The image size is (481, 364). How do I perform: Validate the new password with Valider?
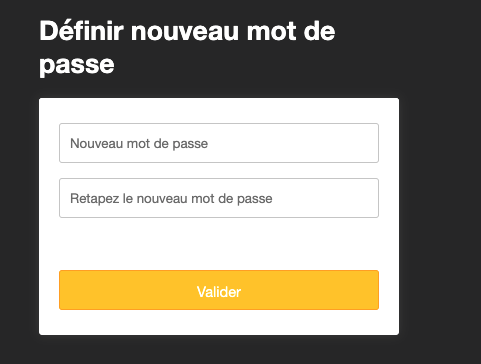pos(219,290)
